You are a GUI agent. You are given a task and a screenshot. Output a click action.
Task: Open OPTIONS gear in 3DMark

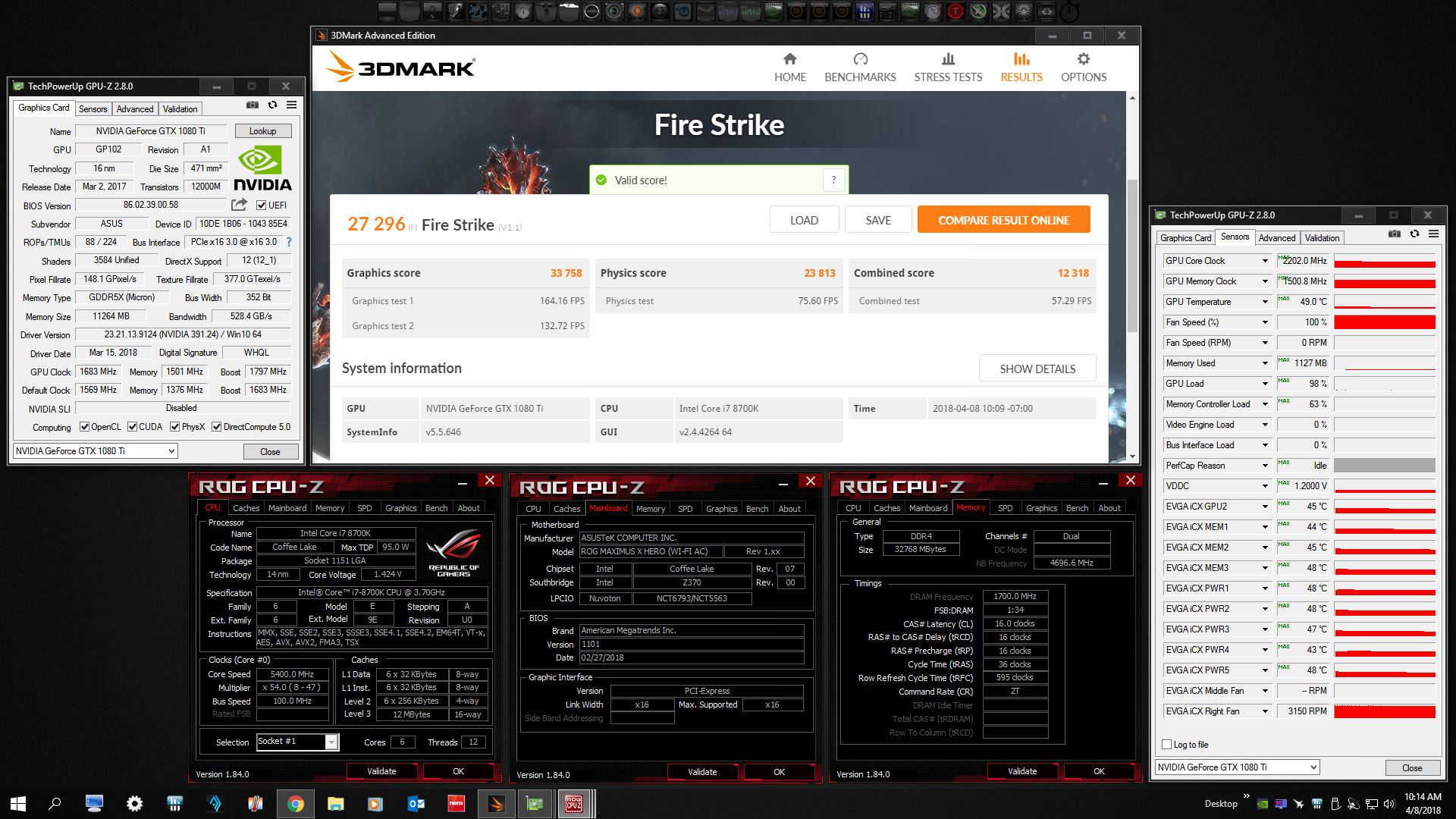point(1084,67)
